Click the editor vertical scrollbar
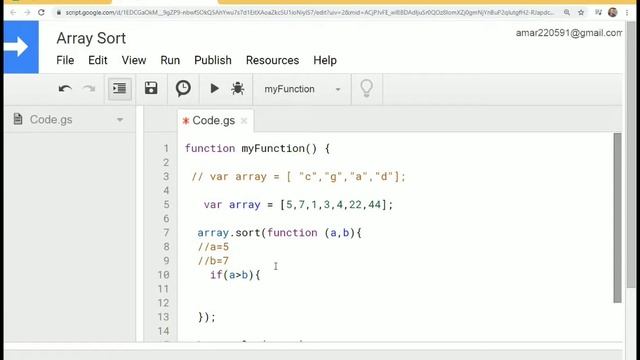Viewport: 640px width, 360px height. pyautogui.click(x=617, y=218)
